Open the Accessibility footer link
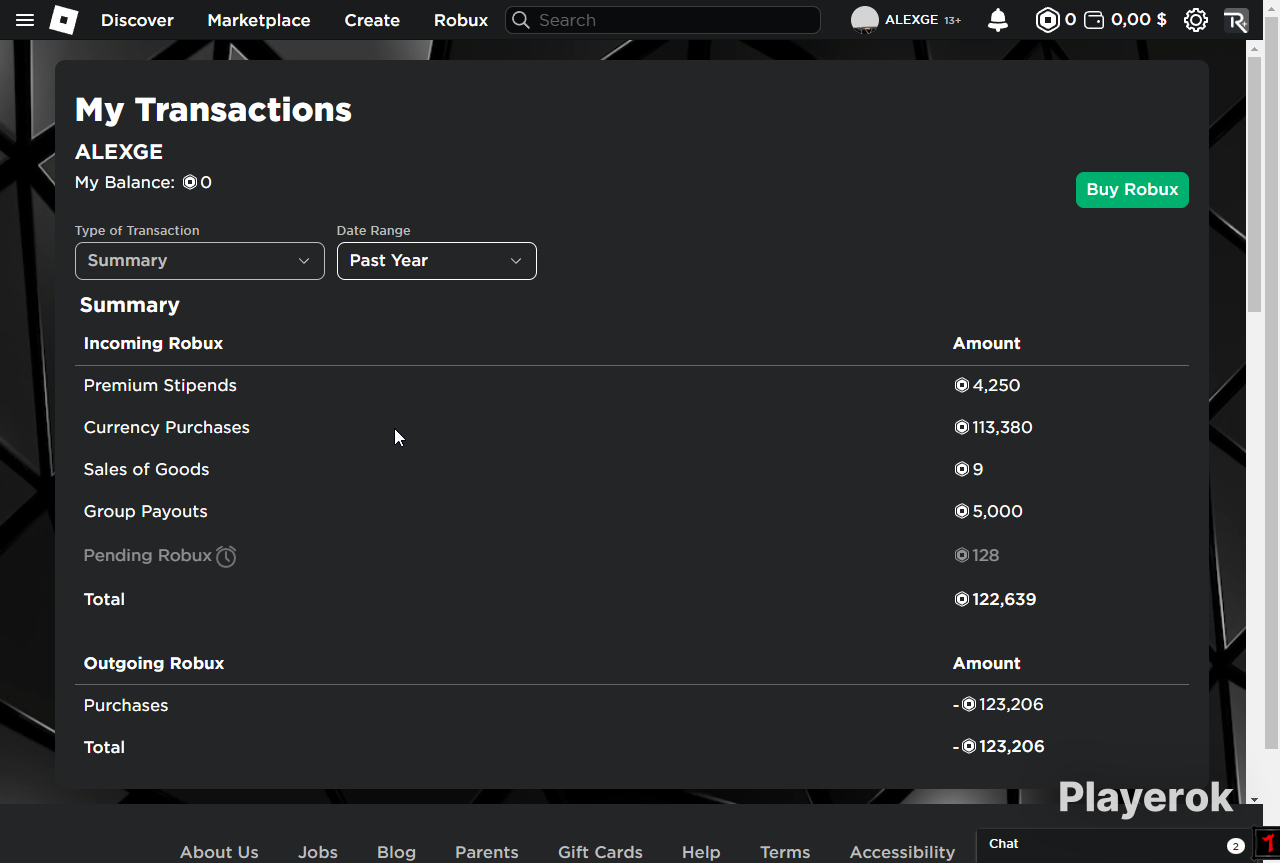This screenshot has width=1280, height=863. (902, 852)
